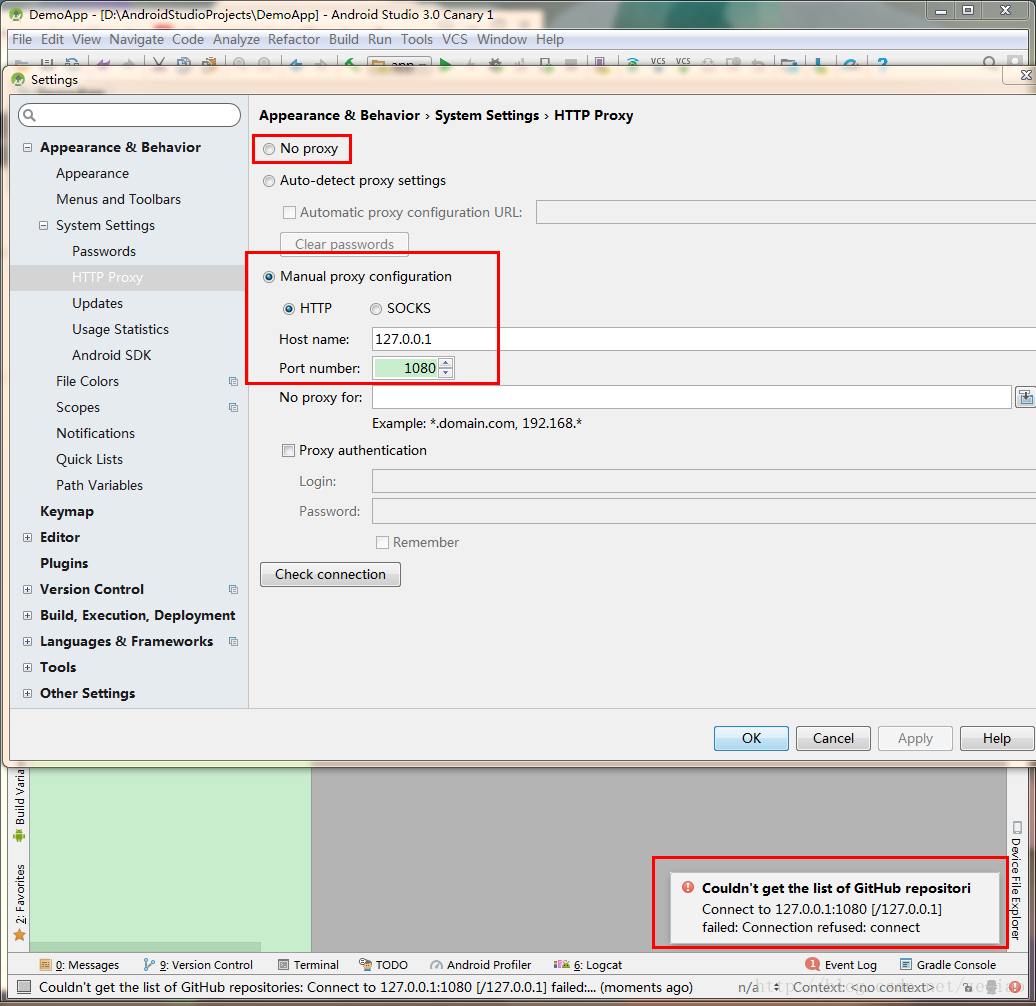Open the expand icon next to No proxy for field
Screen dimensions: 1036x1006
(1025, 398)
